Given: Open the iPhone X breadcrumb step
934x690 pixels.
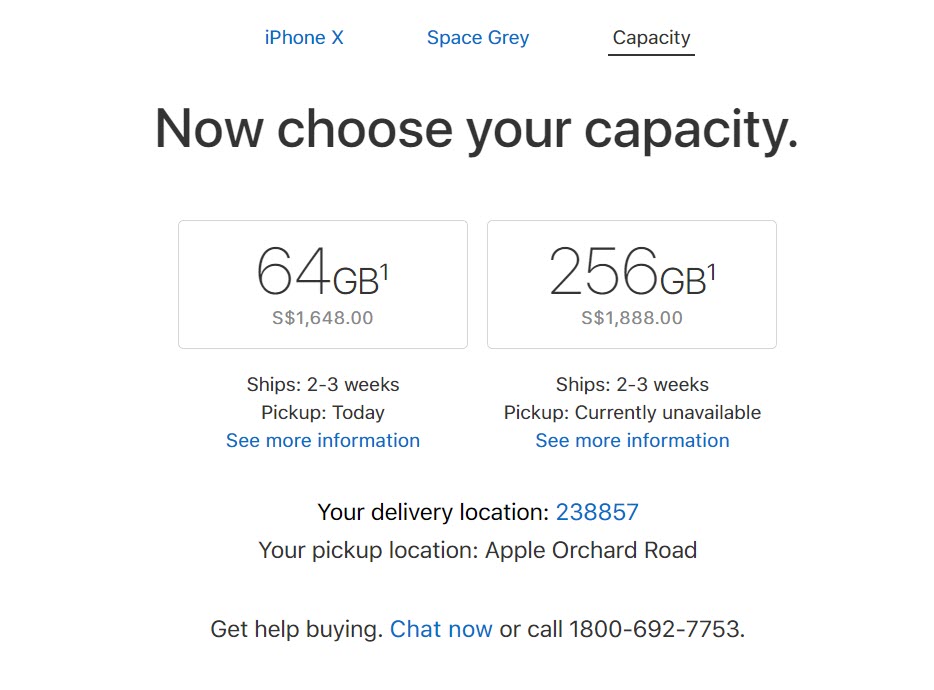Looking at the screenshot, I should pos(303,37).
